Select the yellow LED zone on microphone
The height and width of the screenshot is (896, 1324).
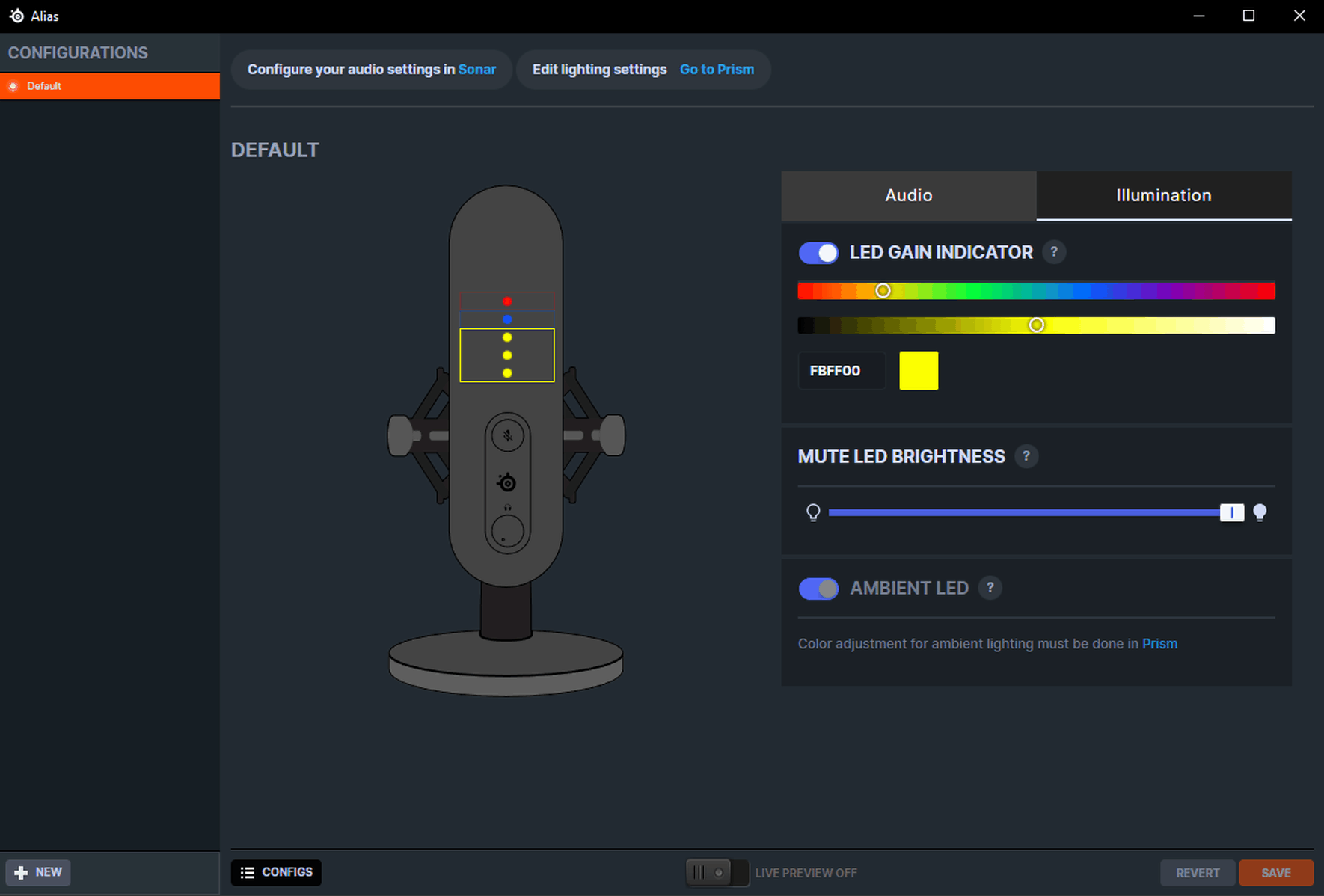click(x=507, y=355)
